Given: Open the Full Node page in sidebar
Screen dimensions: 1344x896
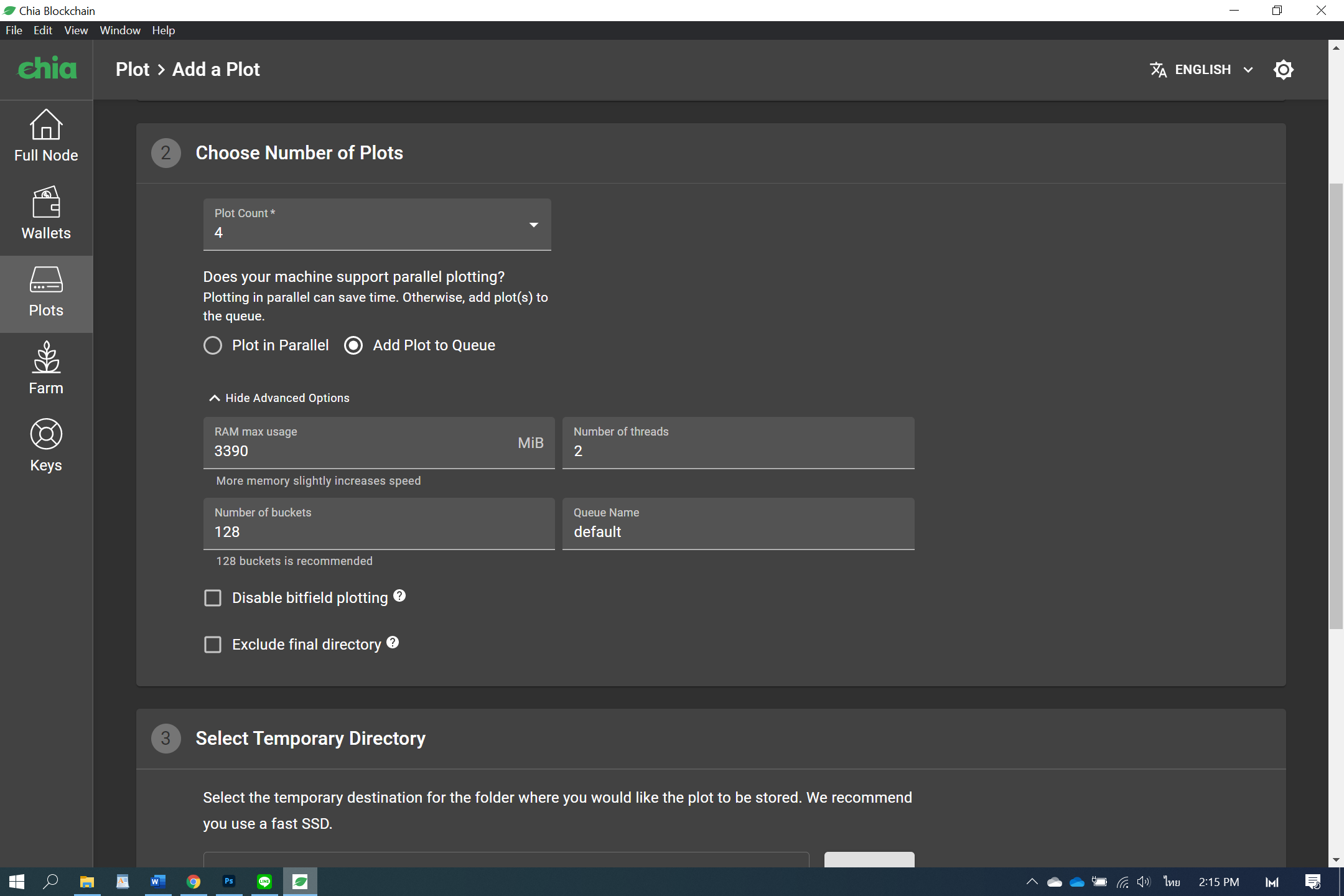Looking at the screenshot, I should (46, 137).
